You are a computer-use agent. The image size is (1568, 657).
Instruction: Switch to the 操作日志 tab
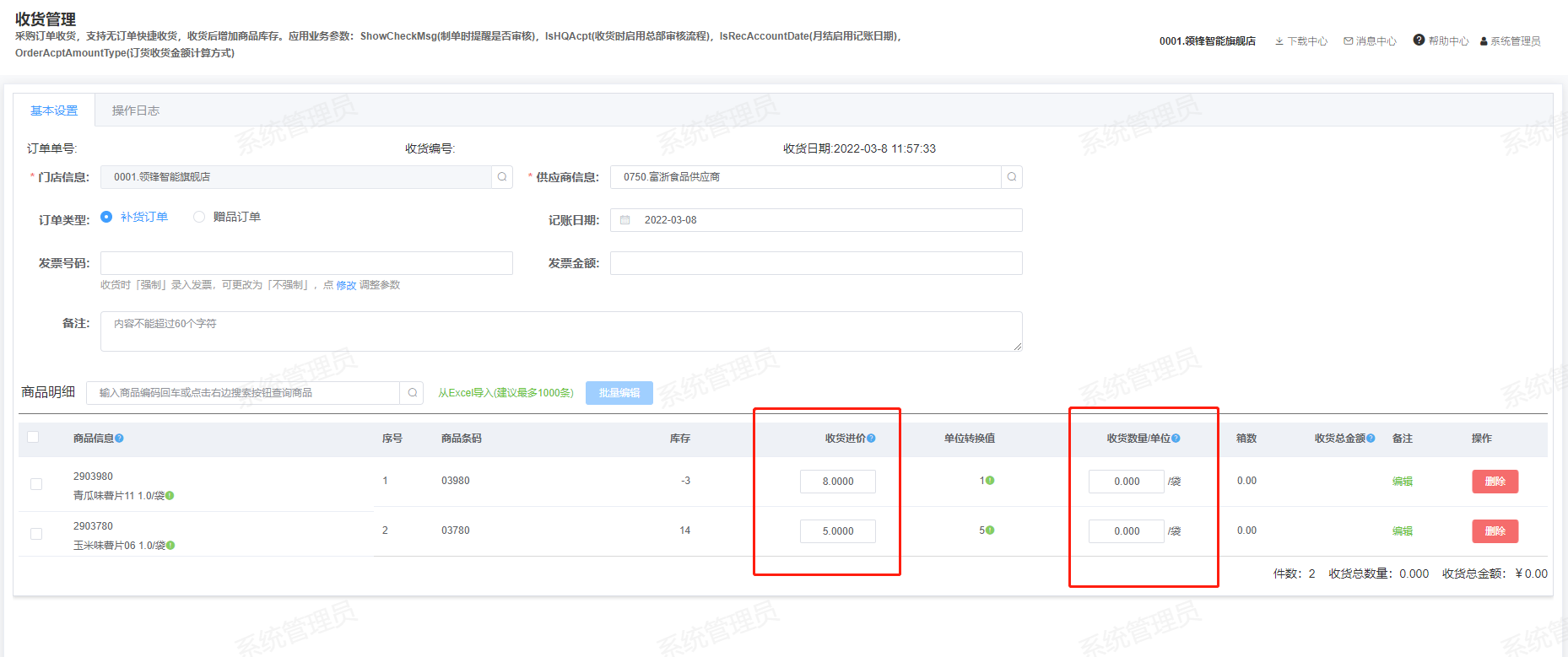click(136, 110)
